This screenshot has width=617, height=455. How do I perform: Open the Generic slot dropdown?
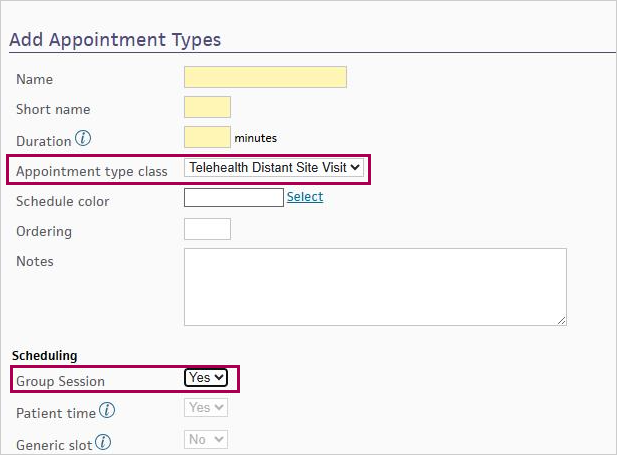coord(206,439)
